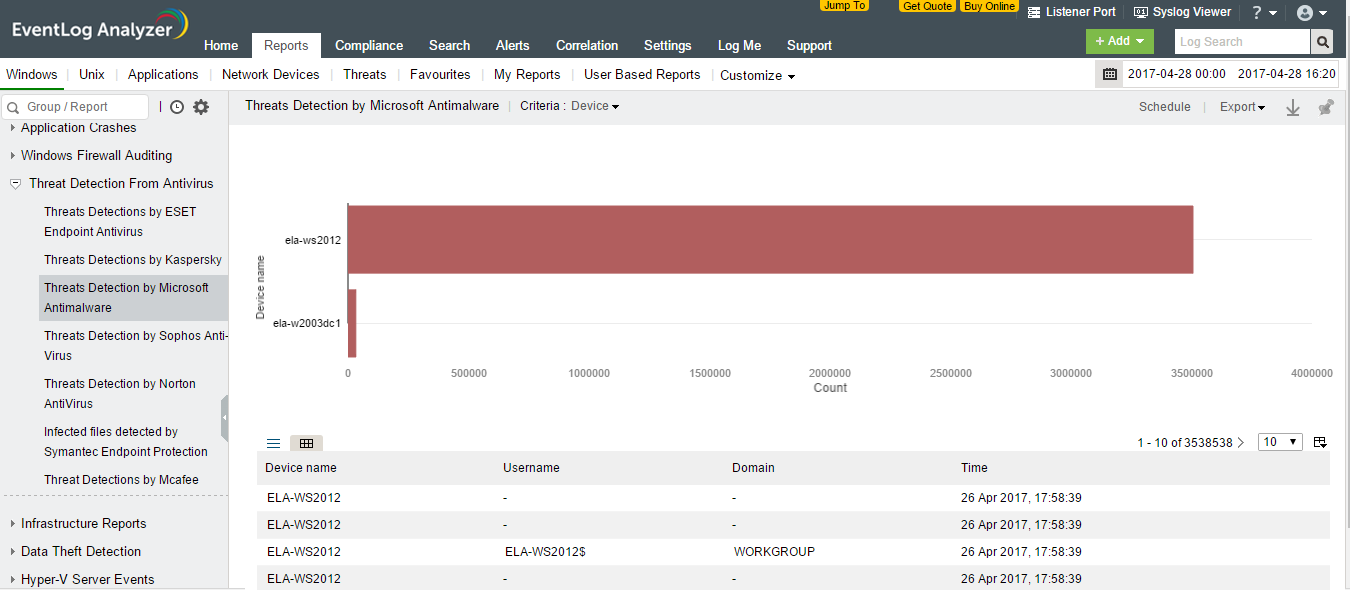This screenshot has width=1350, height=590.
Task: Open the column selector icon above table
Action: pyautogui.click(x=1320, y=442)
